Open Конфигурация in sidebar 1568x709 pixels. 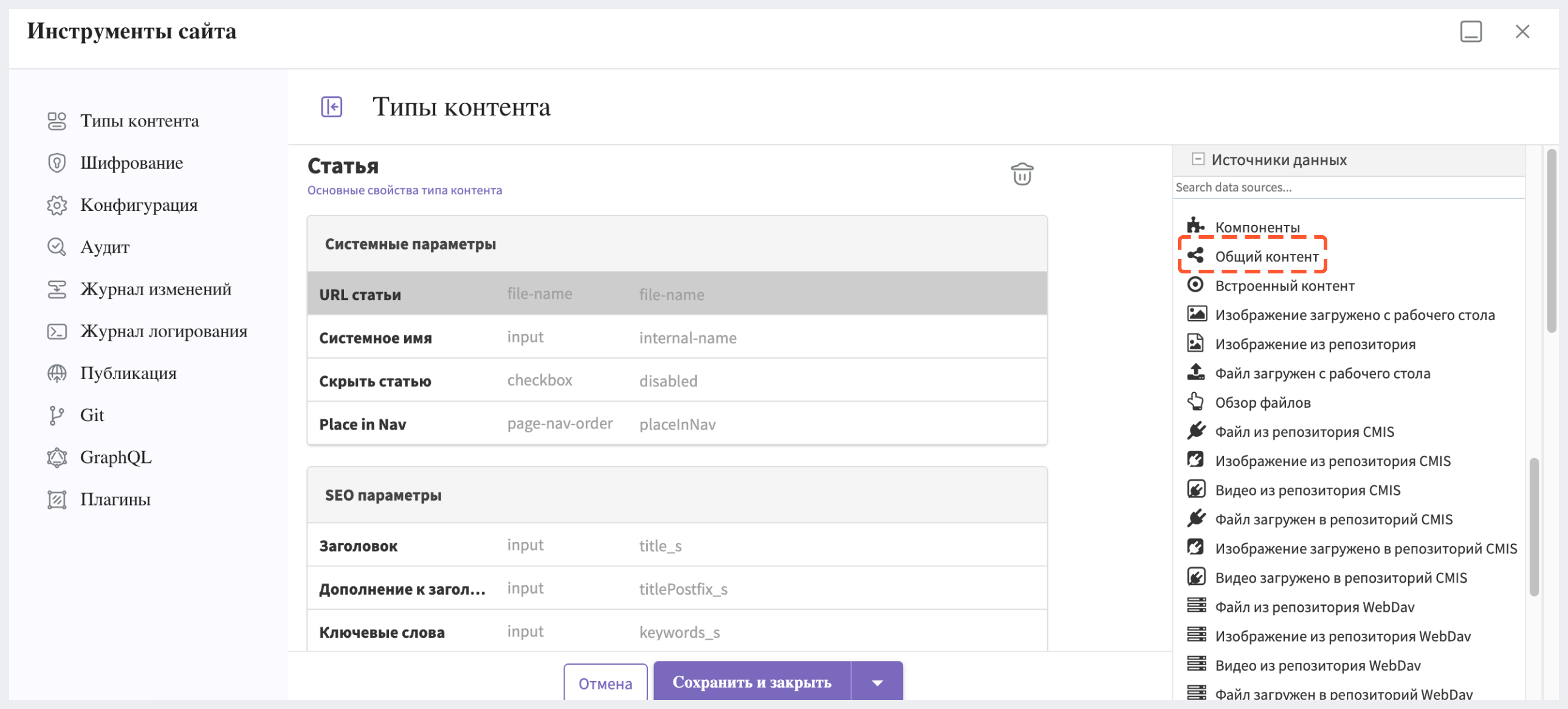(139, 205)
